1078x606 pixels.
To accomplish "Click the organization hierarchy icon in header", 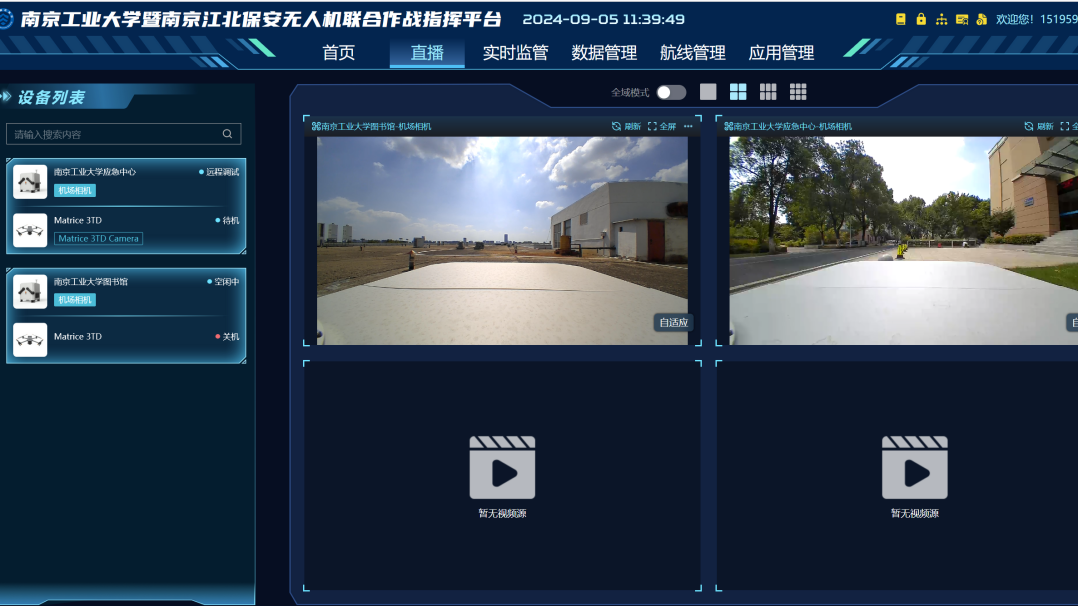I will 941,19.
